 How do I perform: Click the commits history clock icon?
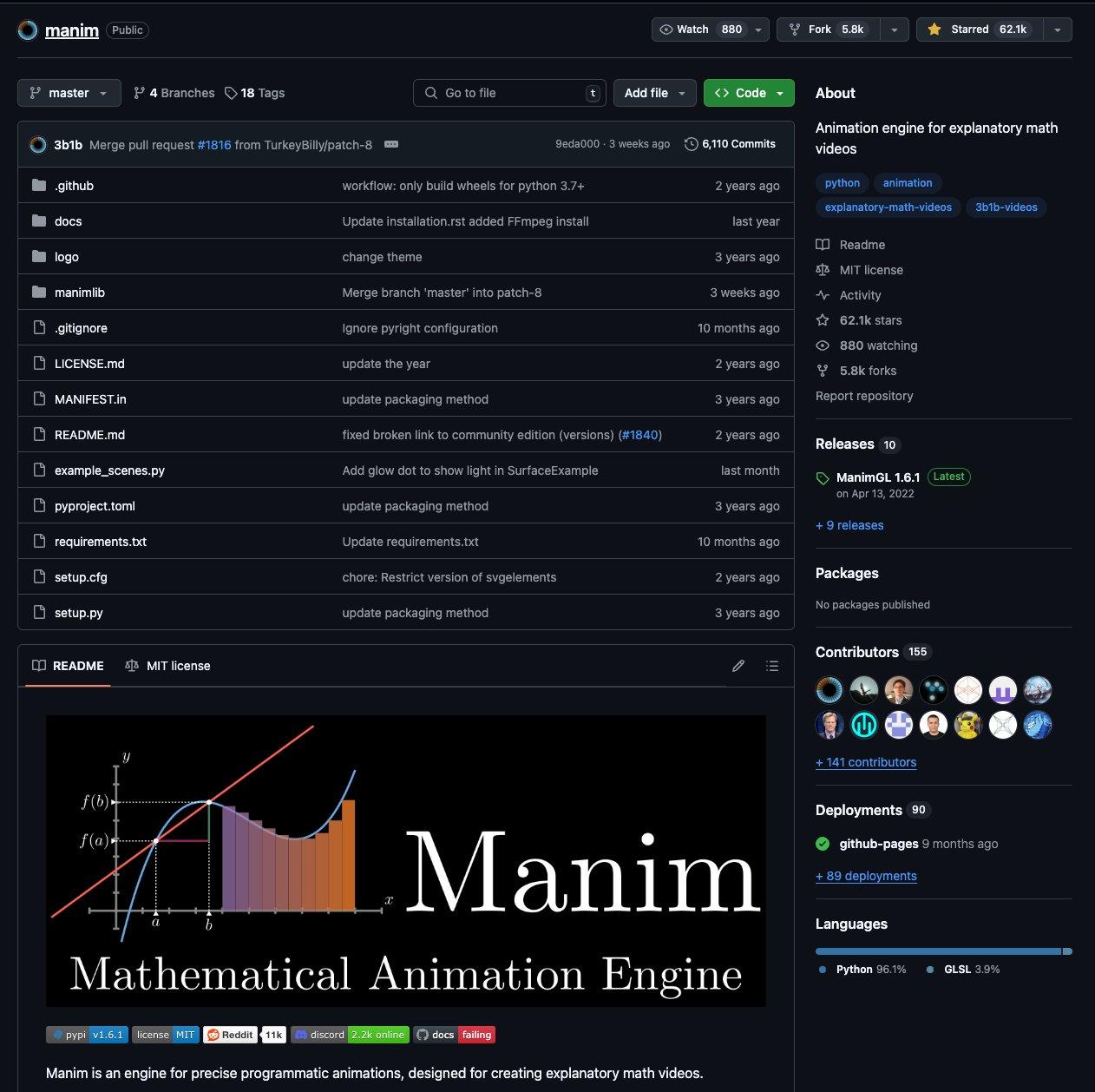click(x=692, y=144)
